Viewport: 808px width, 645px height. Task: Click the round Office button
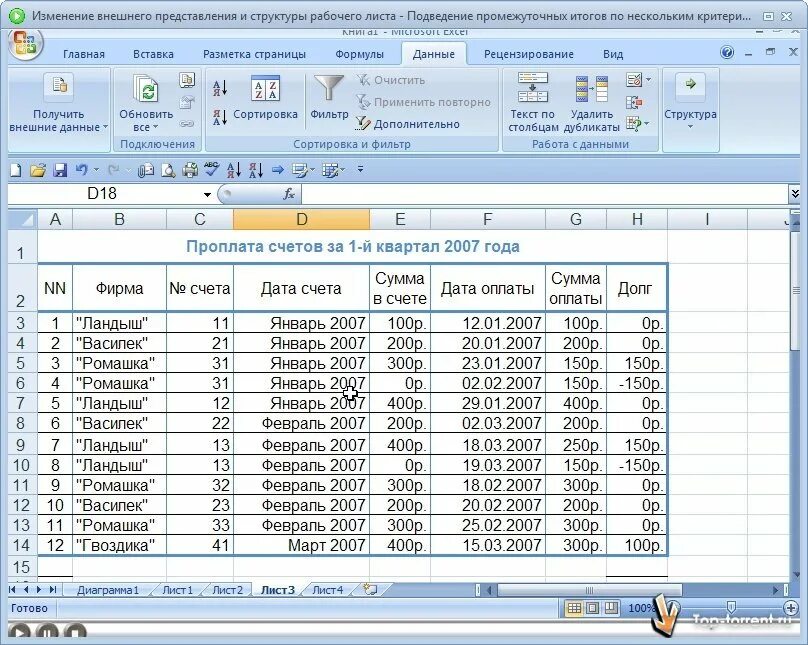(x=25, y=43)
